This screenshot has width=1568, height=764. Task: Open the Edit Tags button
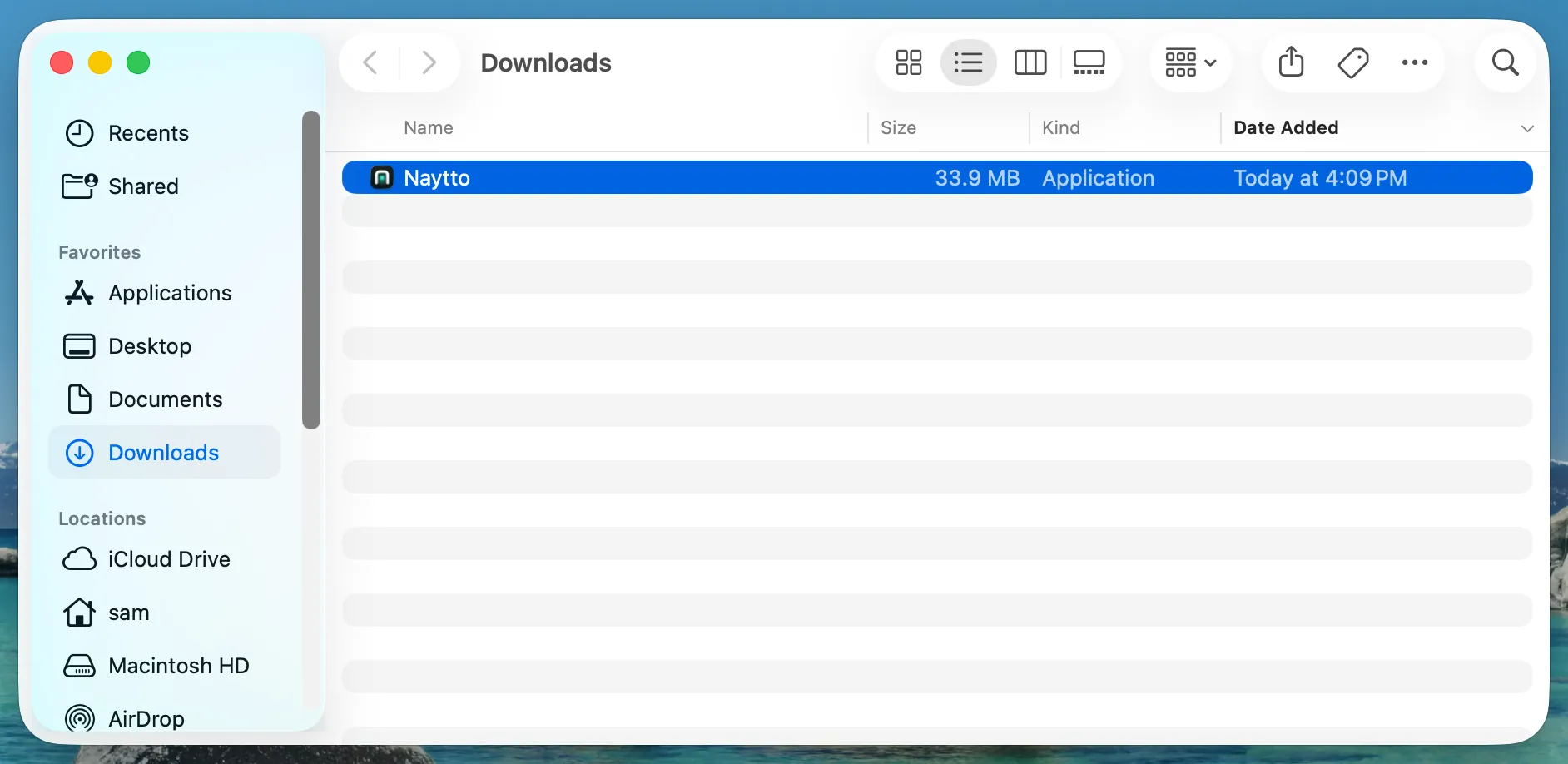[1353, 62]
